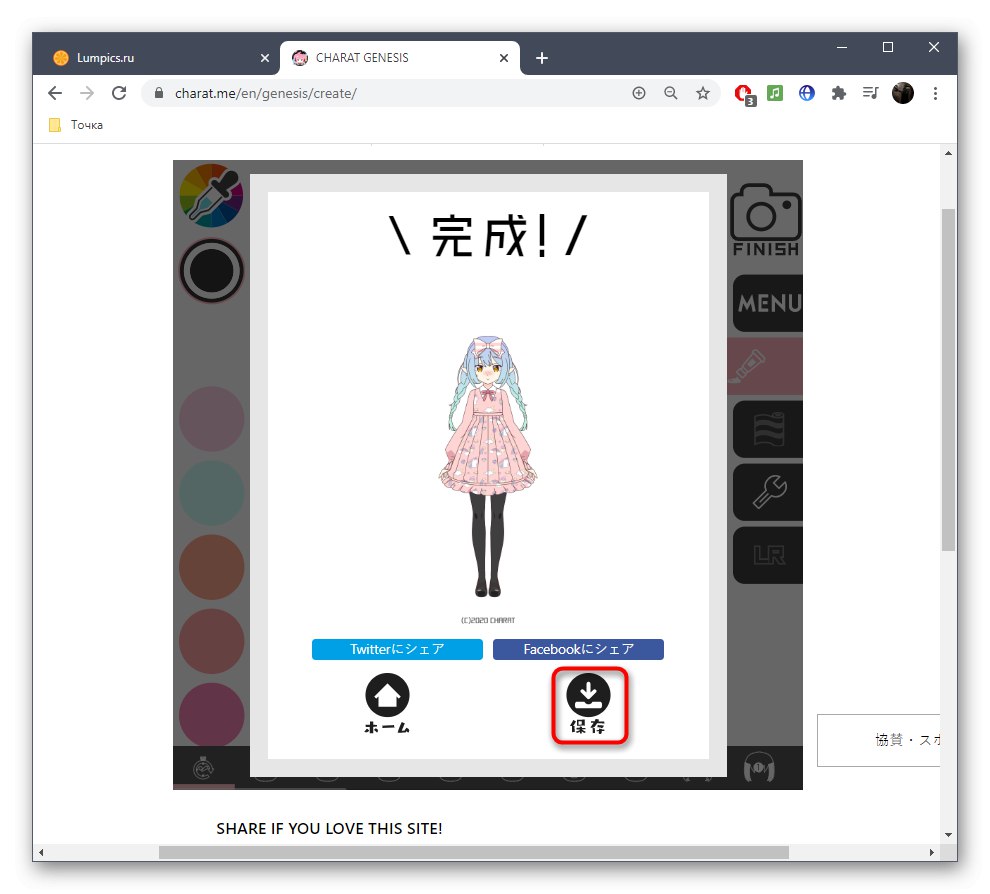
Task: Click the scroll right arrow
Action: tap(932, 852)
